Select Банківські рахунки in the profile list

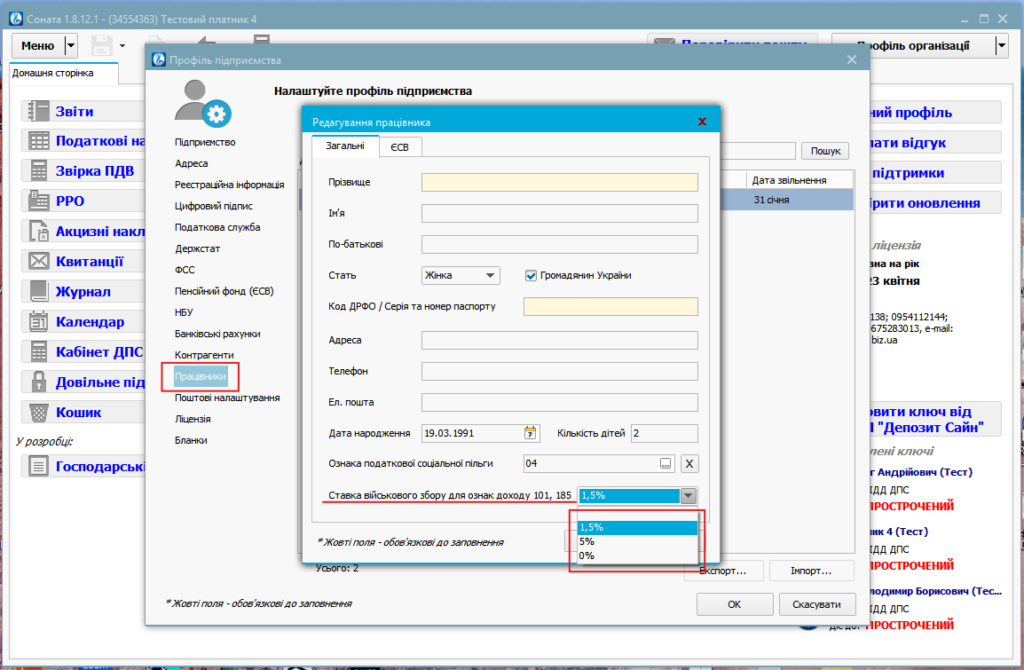pos(217,334)
